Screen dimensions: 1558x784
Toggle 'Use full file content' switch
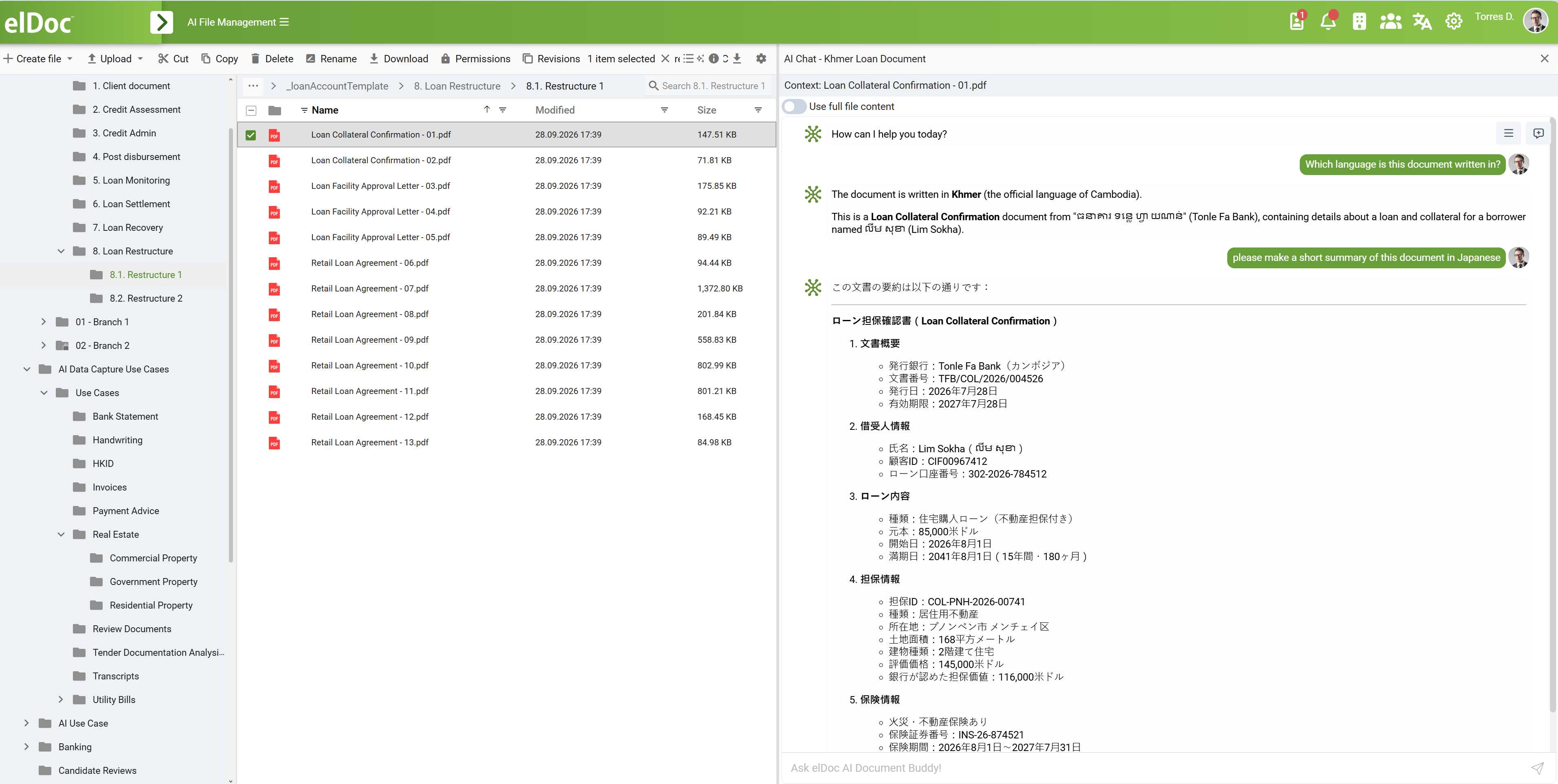794,106
